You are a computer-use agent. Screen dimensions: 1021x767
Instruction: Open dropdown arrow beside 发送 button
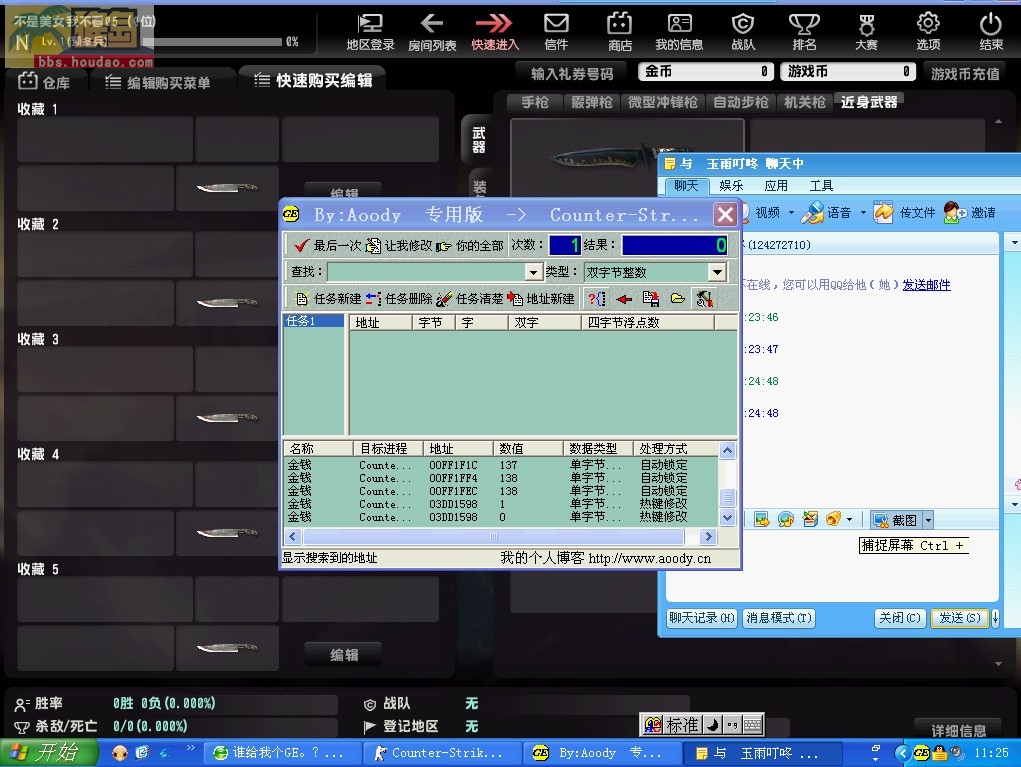(x=995, y=618)
